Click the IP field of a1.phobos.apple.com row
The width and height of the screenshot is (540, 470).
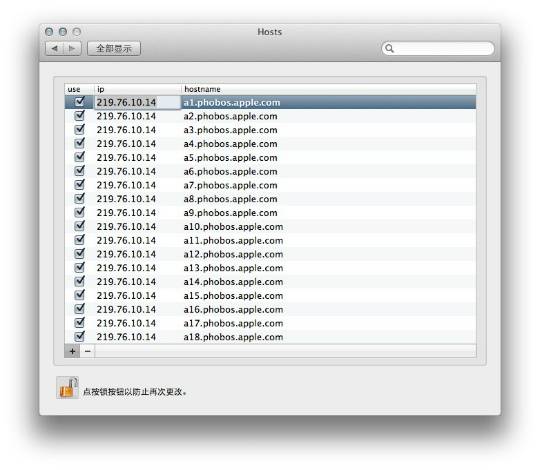(137, 102)
